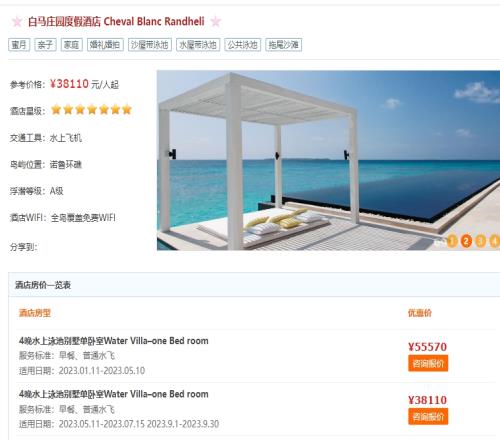Select the highlighted carousel dot 2
The image size is (500, 440).
point(466,241)
